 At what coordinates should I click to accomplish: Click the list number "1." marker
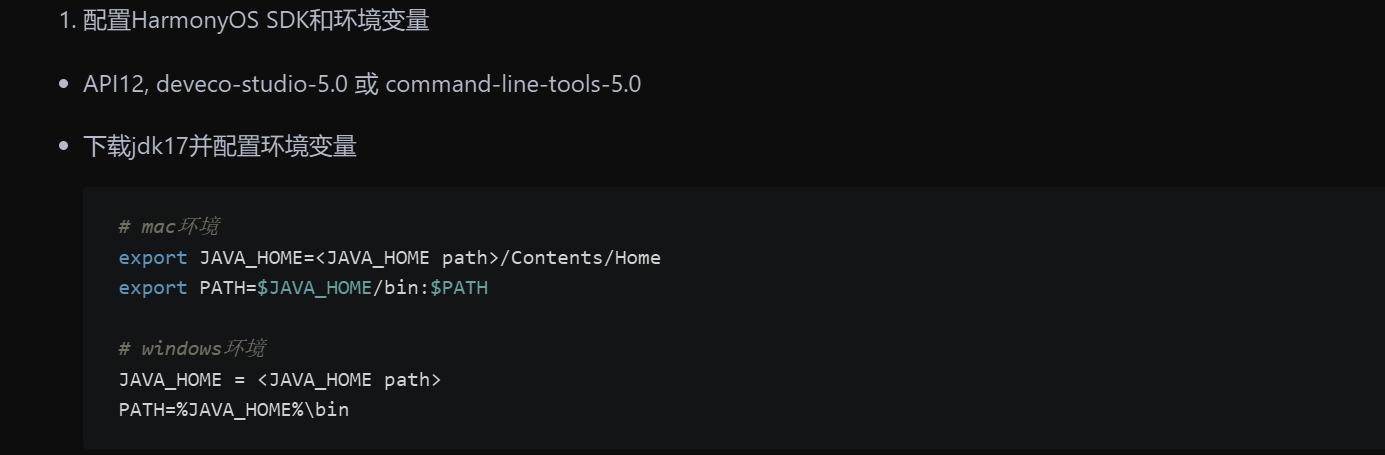pos(67,21)
